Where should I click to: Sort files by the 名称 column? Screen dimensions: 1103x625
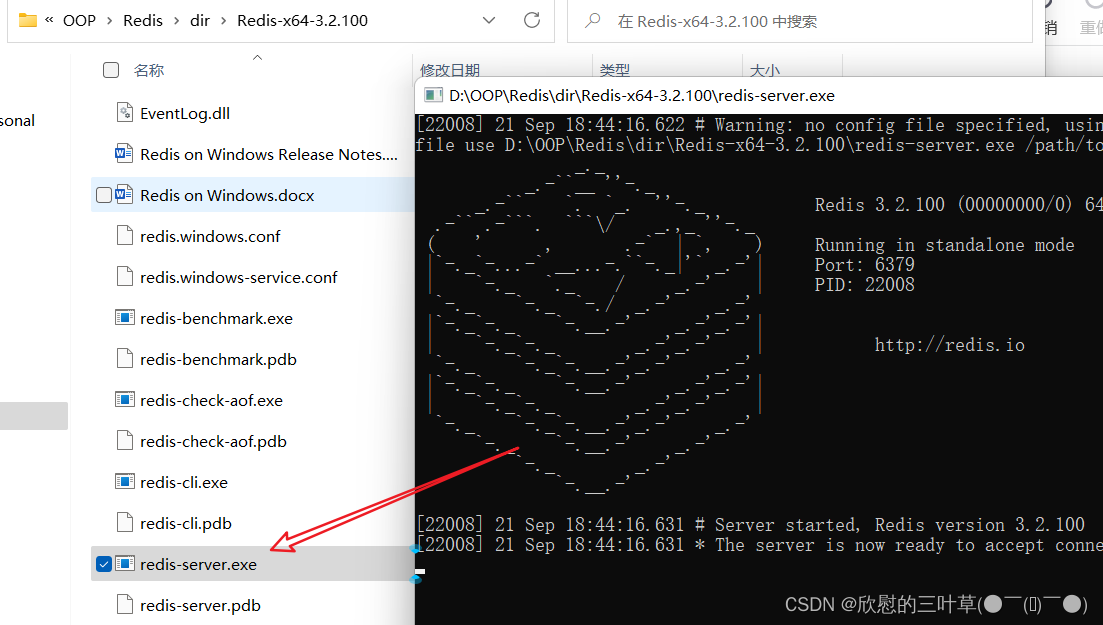[x=148, y=70]
